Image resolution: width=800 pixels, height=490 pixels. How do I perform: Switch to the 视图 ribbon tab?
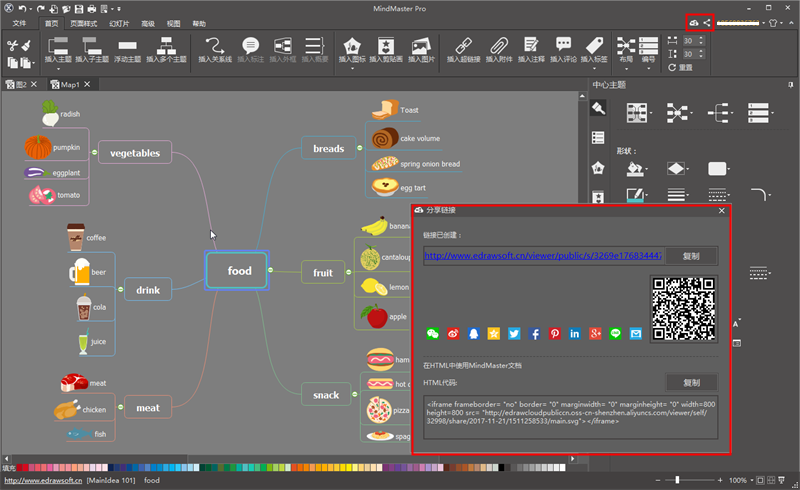[173, 23]
